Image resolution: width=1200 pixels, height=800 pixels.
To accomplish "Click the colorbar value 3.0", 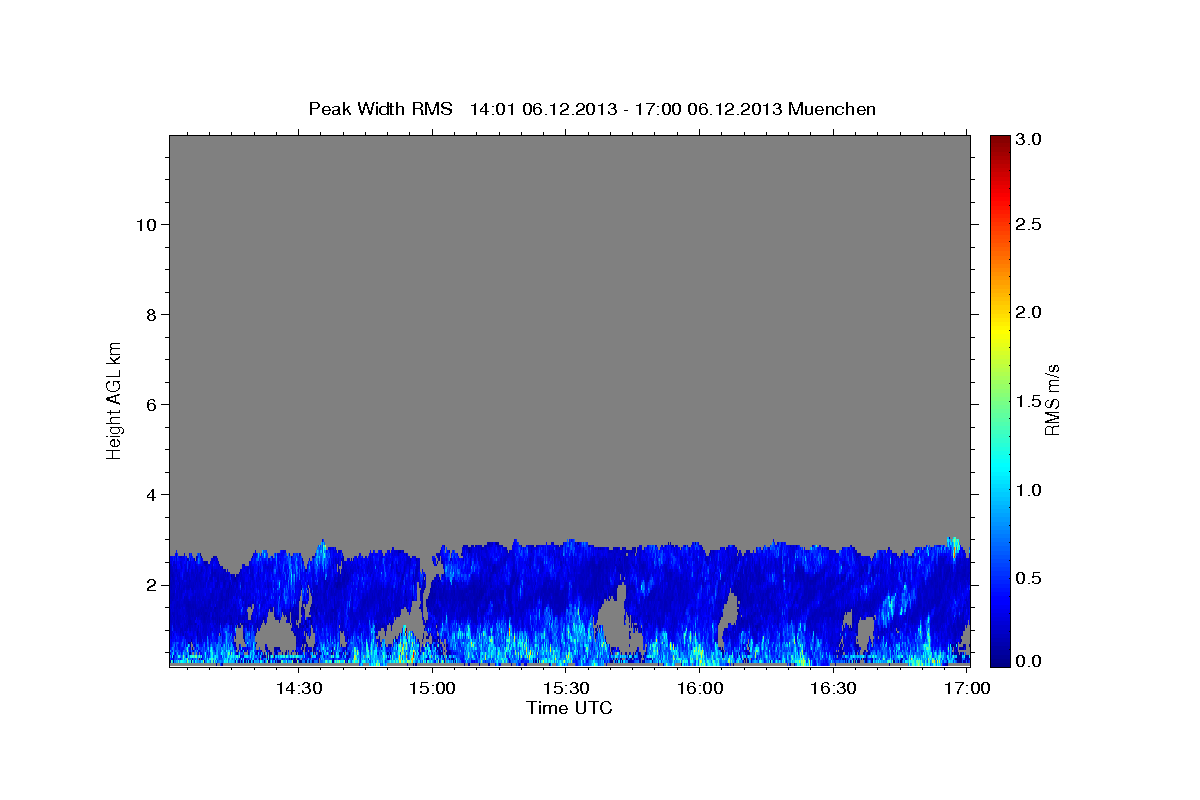I will point(1029,139).
